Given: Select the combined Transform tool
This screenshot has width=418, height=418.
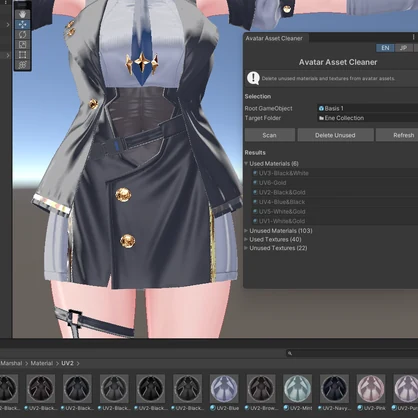Looking at the screenshot, I should coord(22,65).
